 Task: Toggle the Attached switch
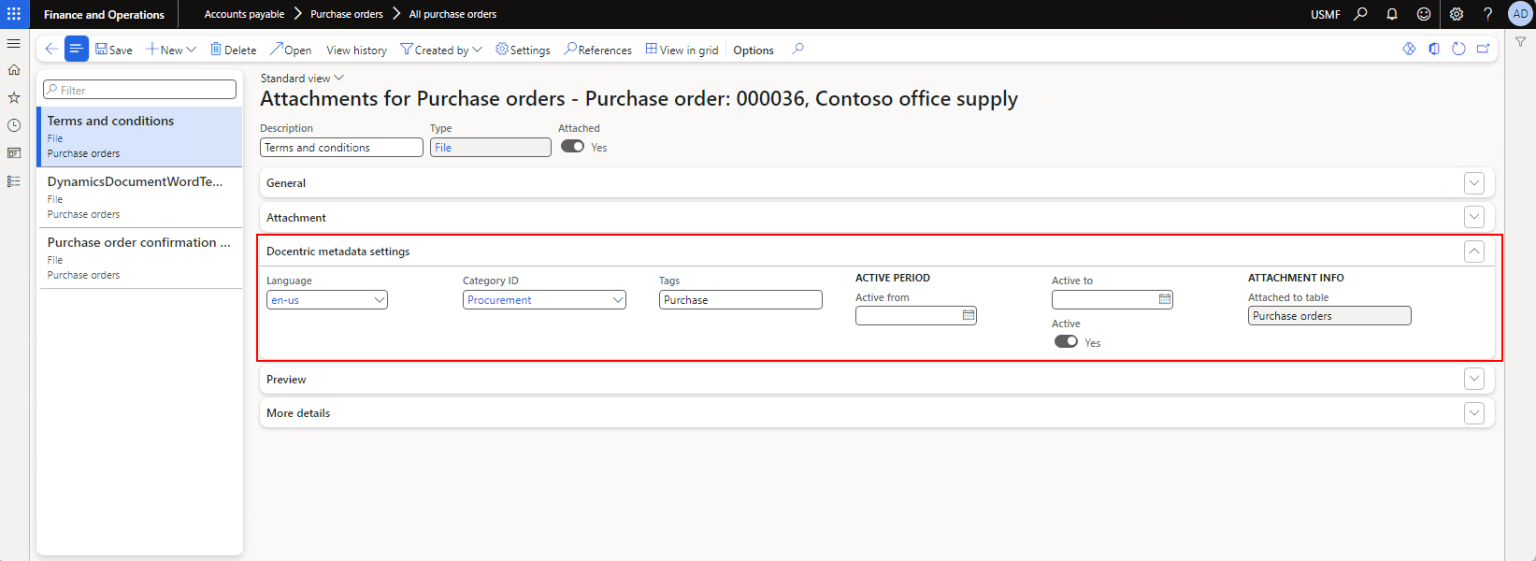(572, 146)
